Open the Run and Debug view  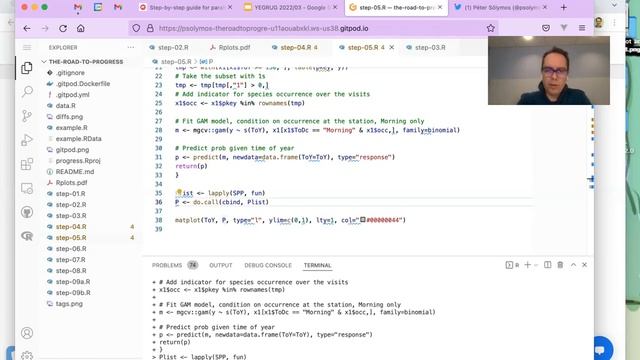tap(27, 140)
